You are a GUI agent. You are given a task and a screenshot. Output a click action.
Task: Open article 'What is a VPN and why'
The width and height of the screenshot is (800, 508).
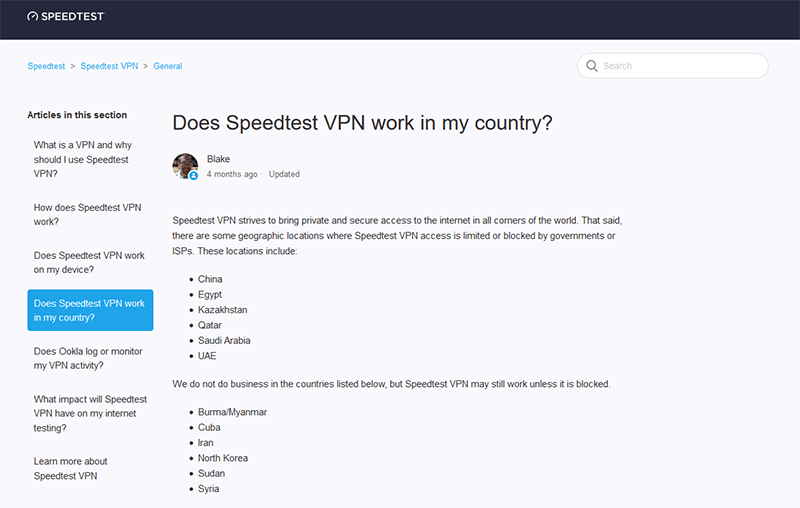tap(83, 159)
